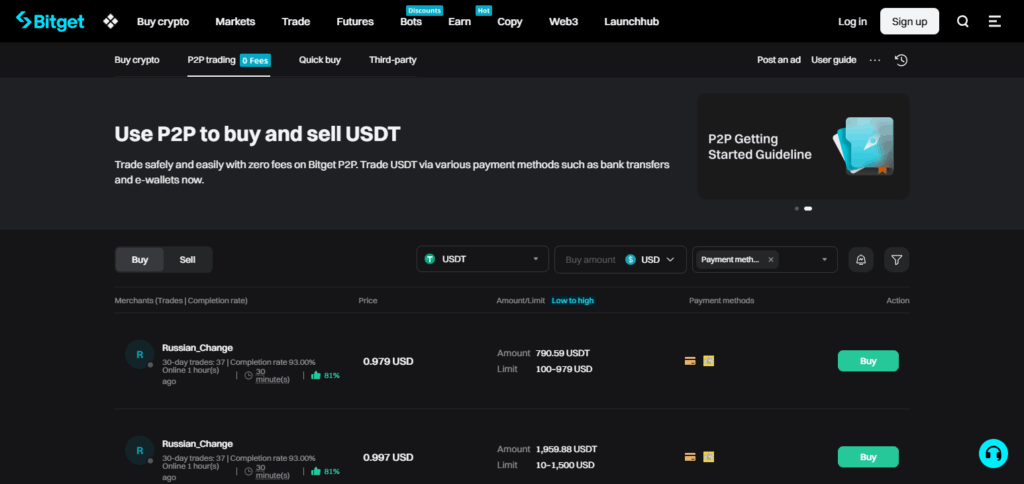Click the Hot badge above Earn

(484, 10)
